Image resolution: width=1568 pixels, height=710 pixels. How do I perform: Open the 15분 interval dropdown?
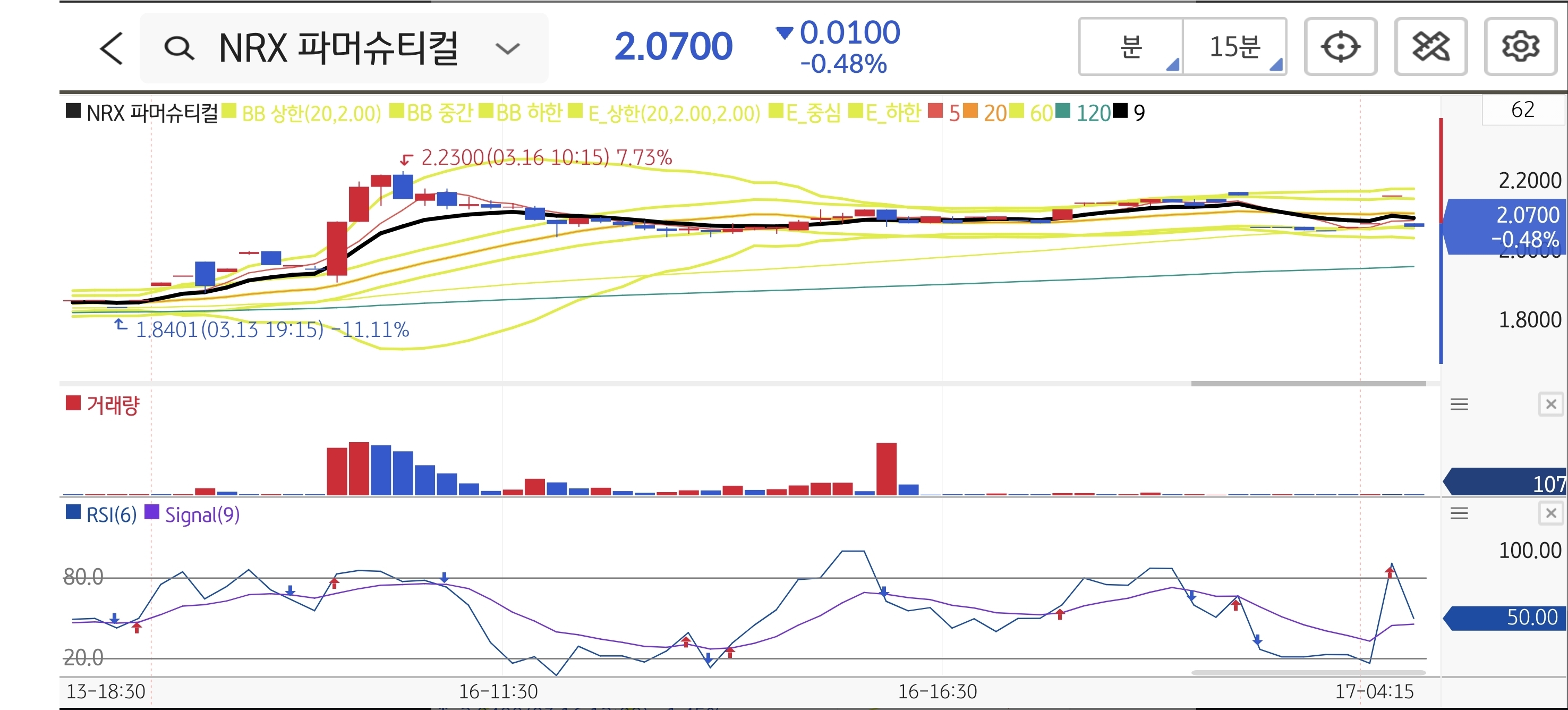1234,47
